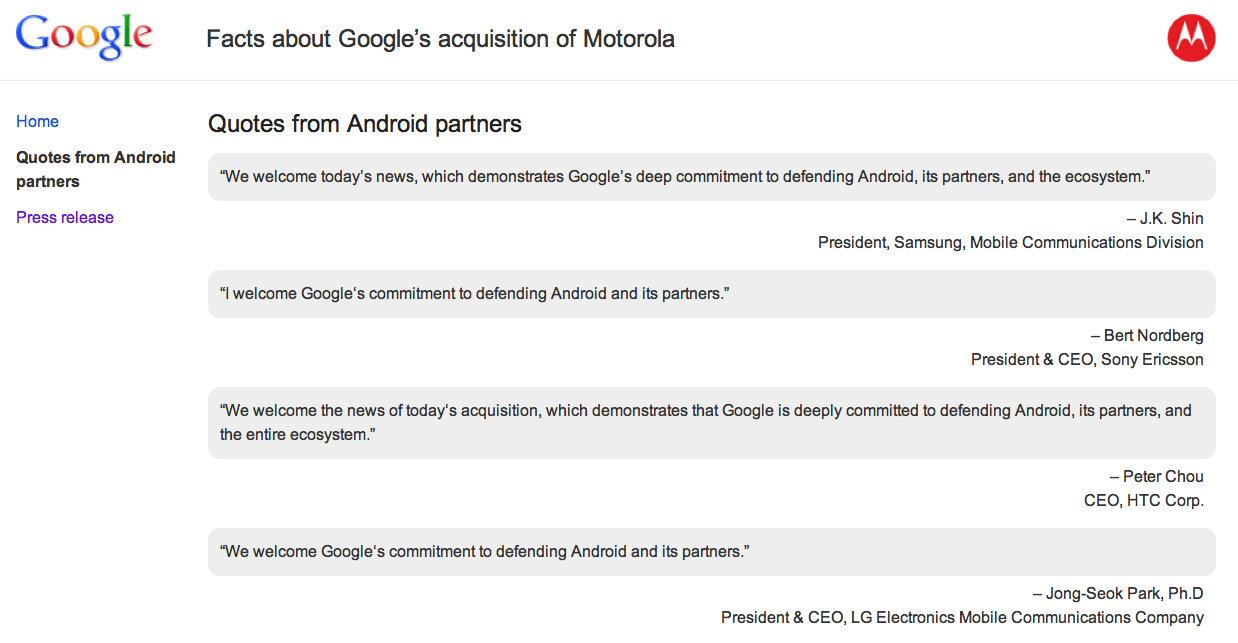Click the Jong-Seok Park, Ph.D name

point(1118,593)
